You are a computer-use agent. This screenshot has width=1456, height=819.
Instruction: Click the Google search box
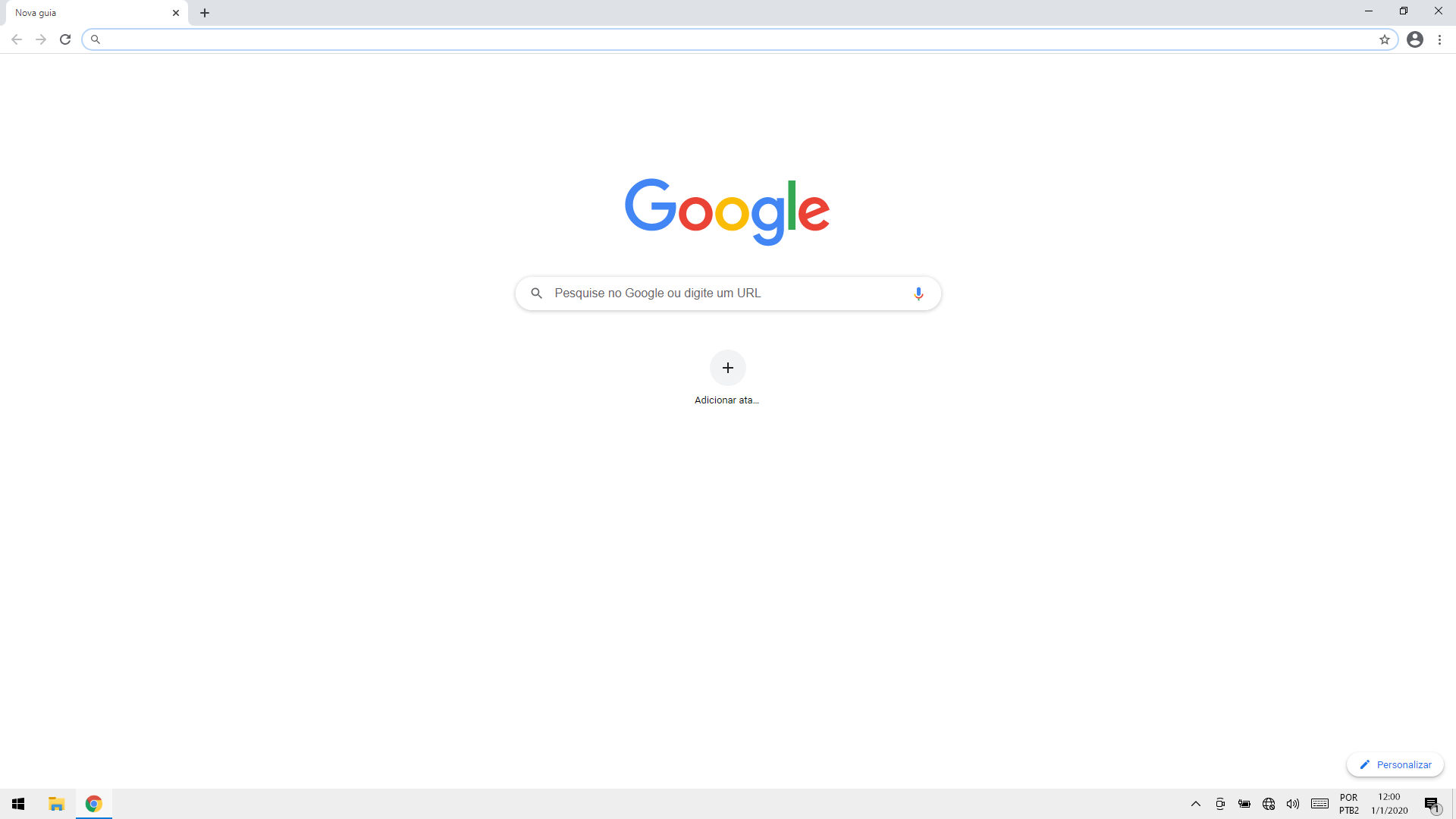tap(728, 293)
